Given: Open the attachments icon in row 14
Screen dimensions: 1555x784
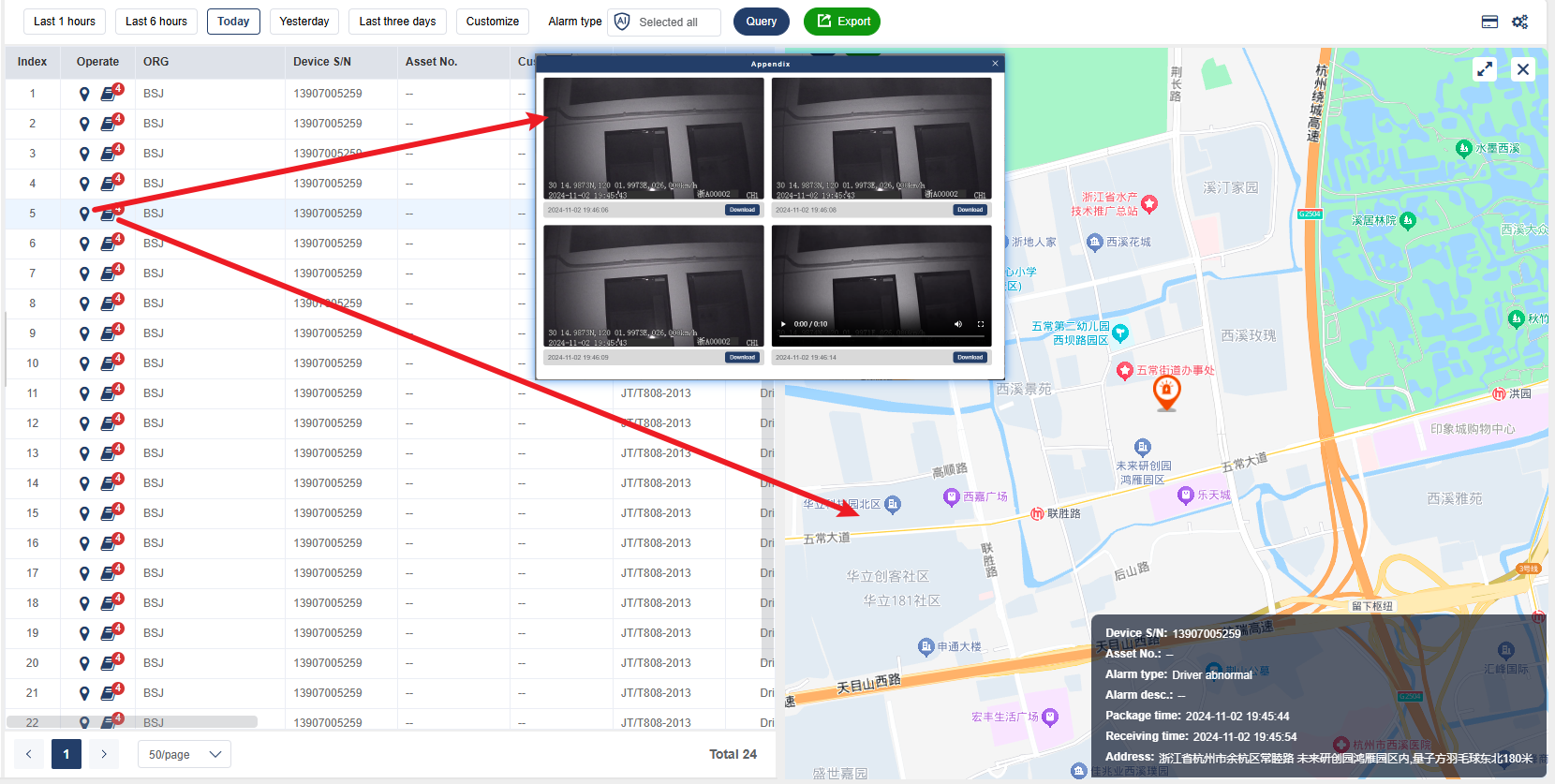Looking at the screenshot, I should (110, 483).
